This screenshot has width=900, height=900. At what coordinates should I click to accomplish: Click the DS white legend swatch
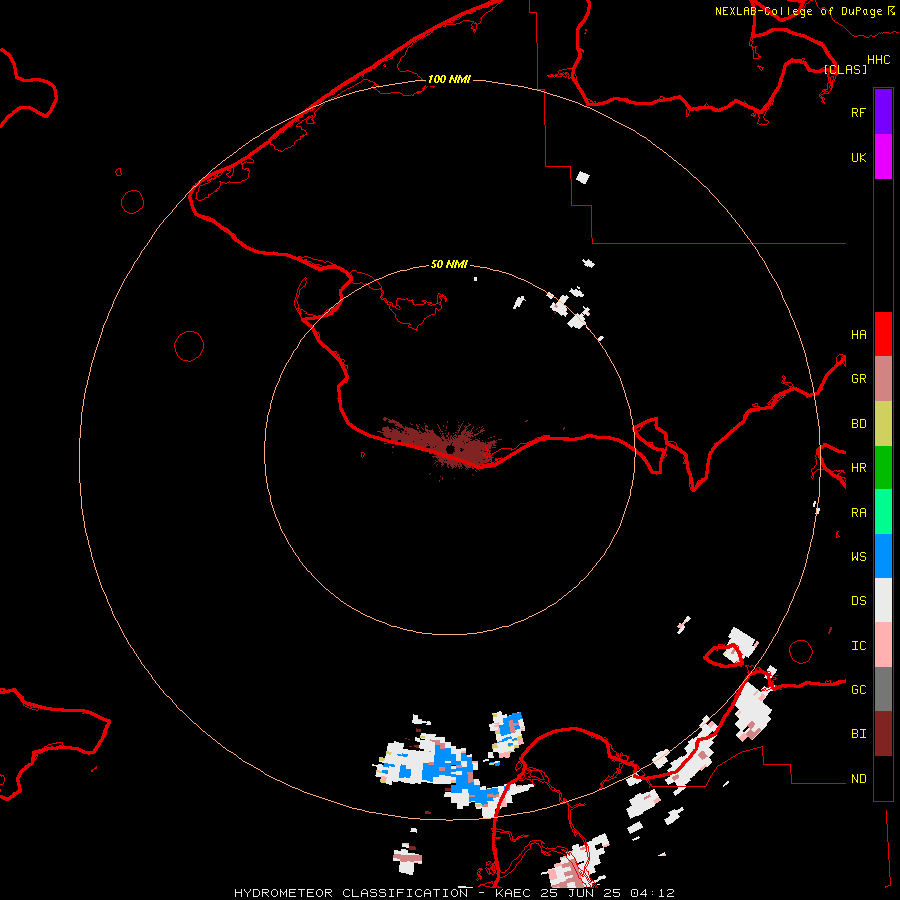[x=883, y=600]
